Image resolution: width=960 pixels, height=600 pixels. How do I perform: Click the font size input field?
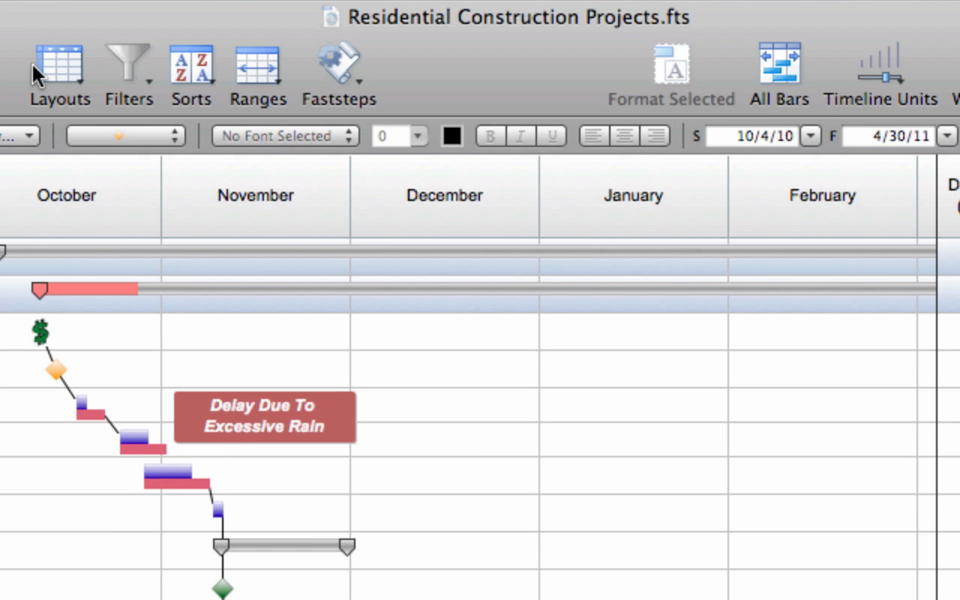[x=391, y=136]
